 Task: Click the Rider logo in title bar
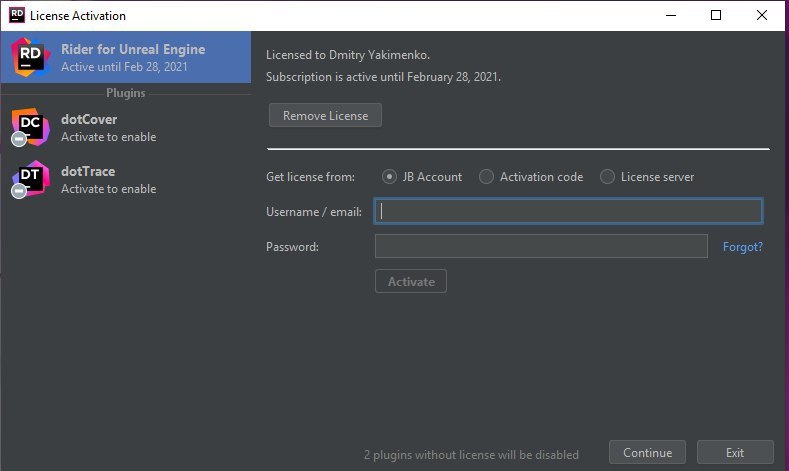point(17,15)
